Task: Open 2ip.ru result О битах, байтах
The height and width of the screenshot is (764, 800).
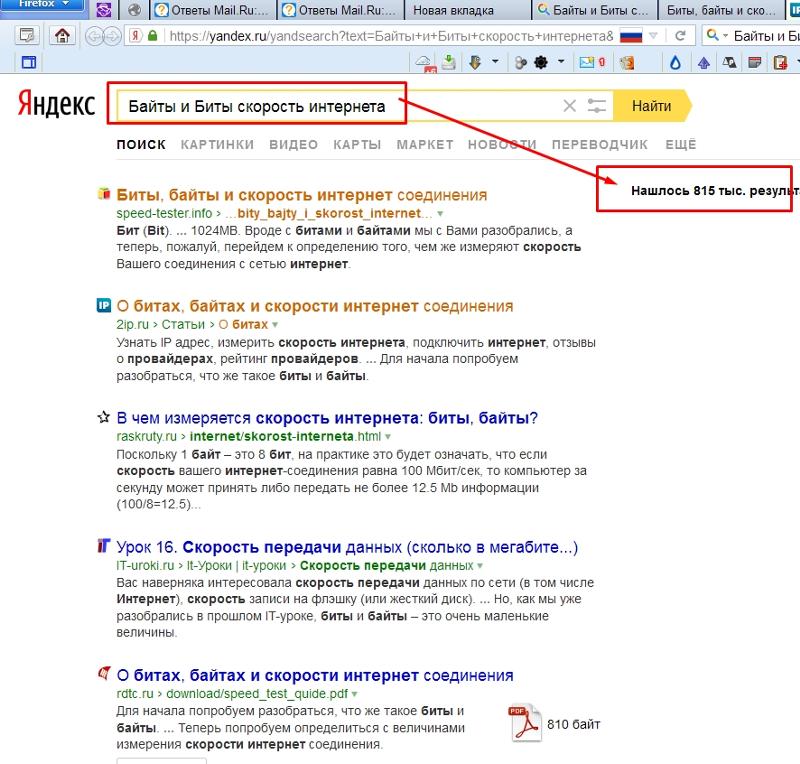Action: (315, 306)
